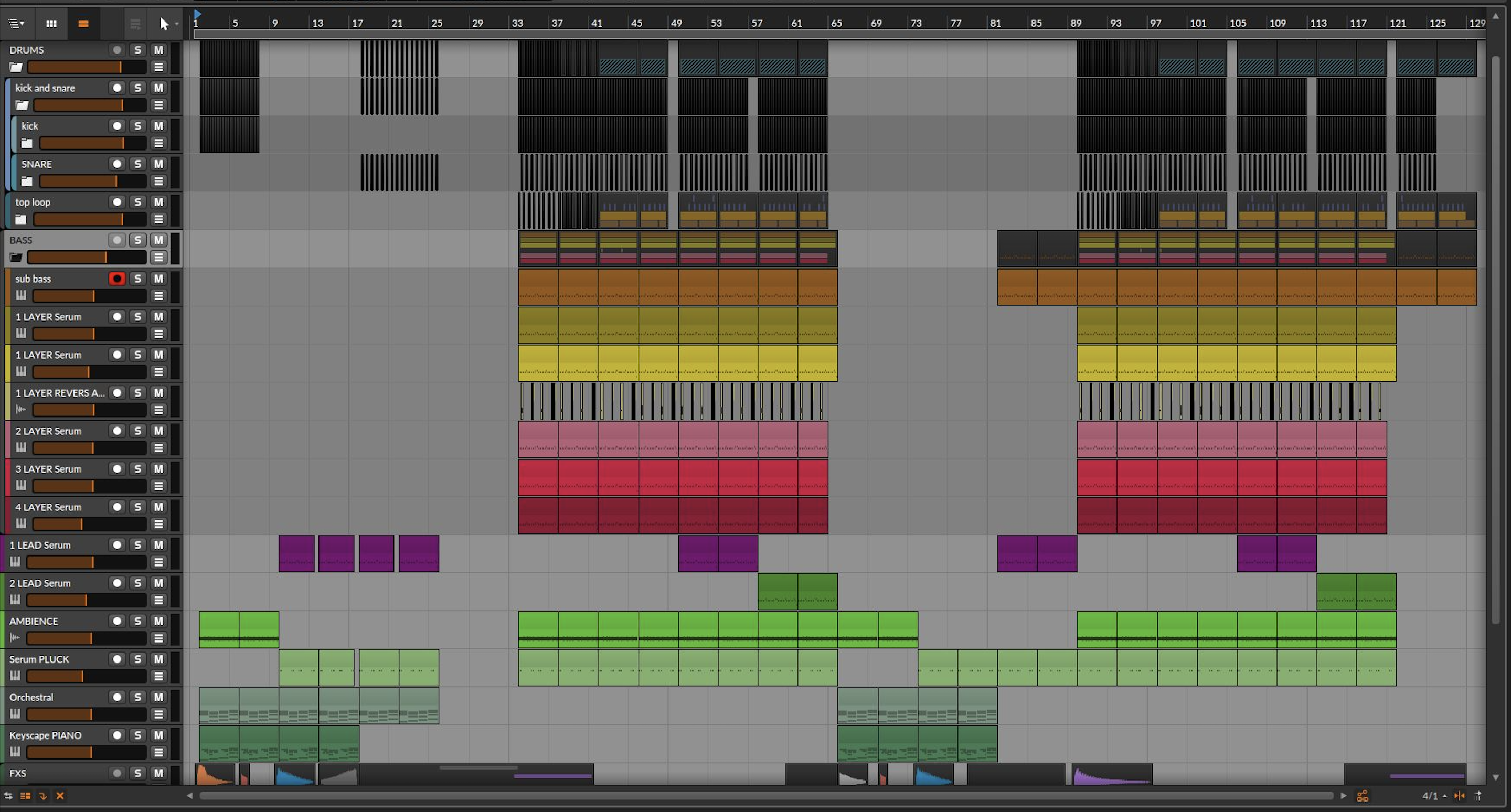This screenshot has height=812, width=1511.
Task: Toggle the orange deactivated tracks arrow icon
Action: pyautogui.click(x=43, y=796)
